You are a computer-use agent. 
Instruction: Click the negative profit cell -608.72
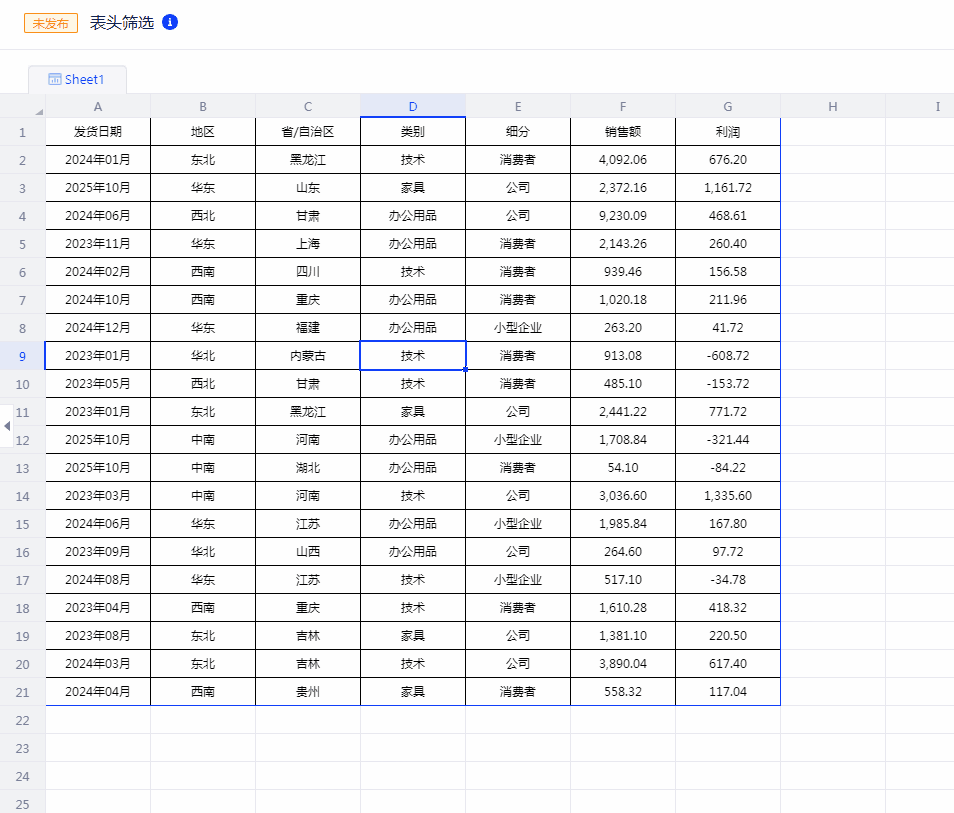727,355
